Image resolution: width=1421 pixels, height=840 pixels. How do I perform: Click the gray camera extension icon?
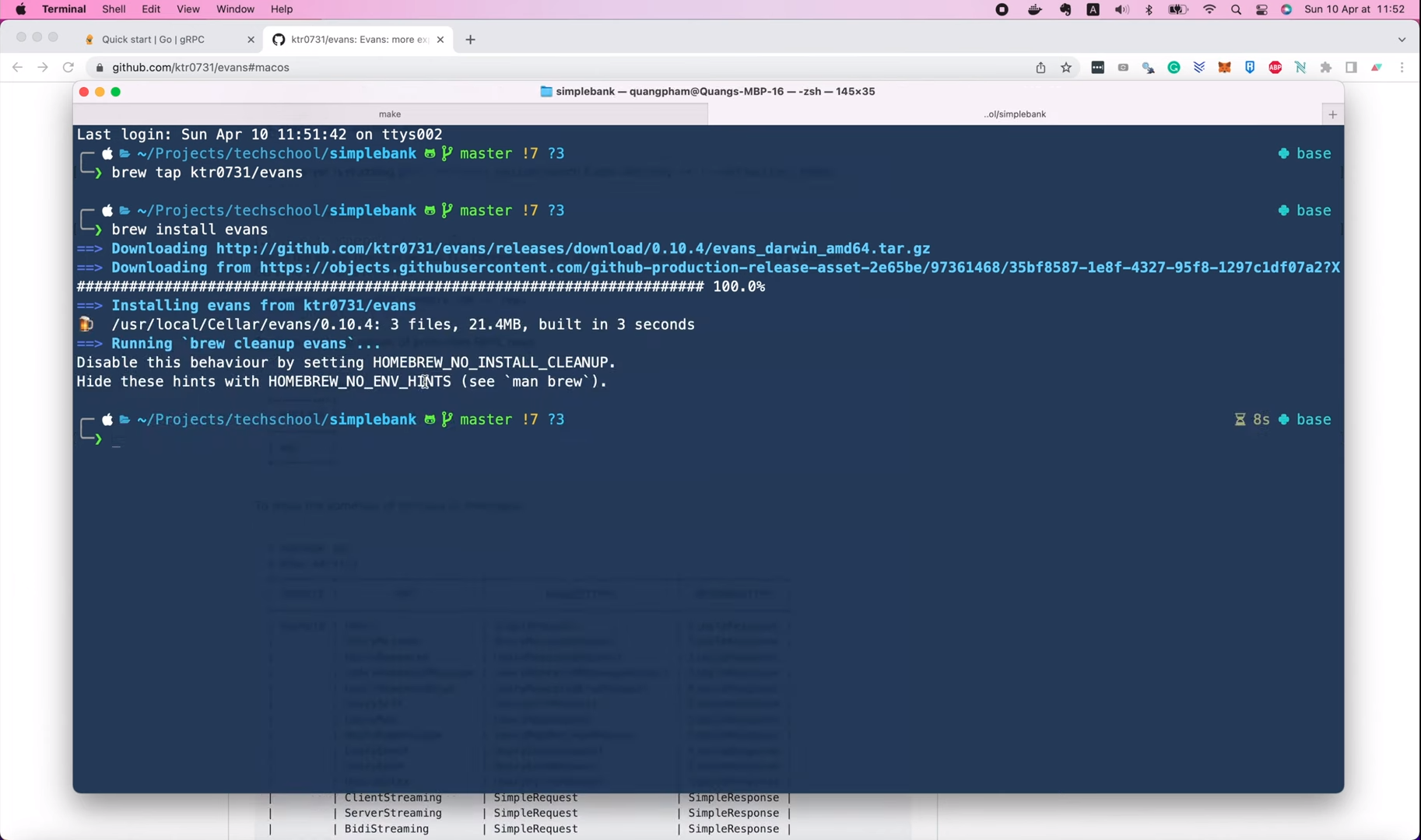point(1123,68)
